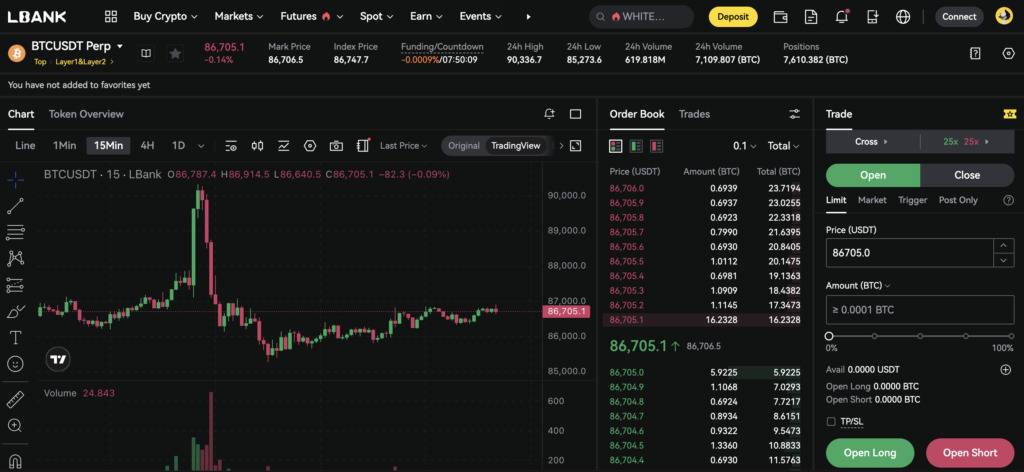Open the Last Price dropdown
Viewport: 1024px width, 472px height.
coord(404,146)
